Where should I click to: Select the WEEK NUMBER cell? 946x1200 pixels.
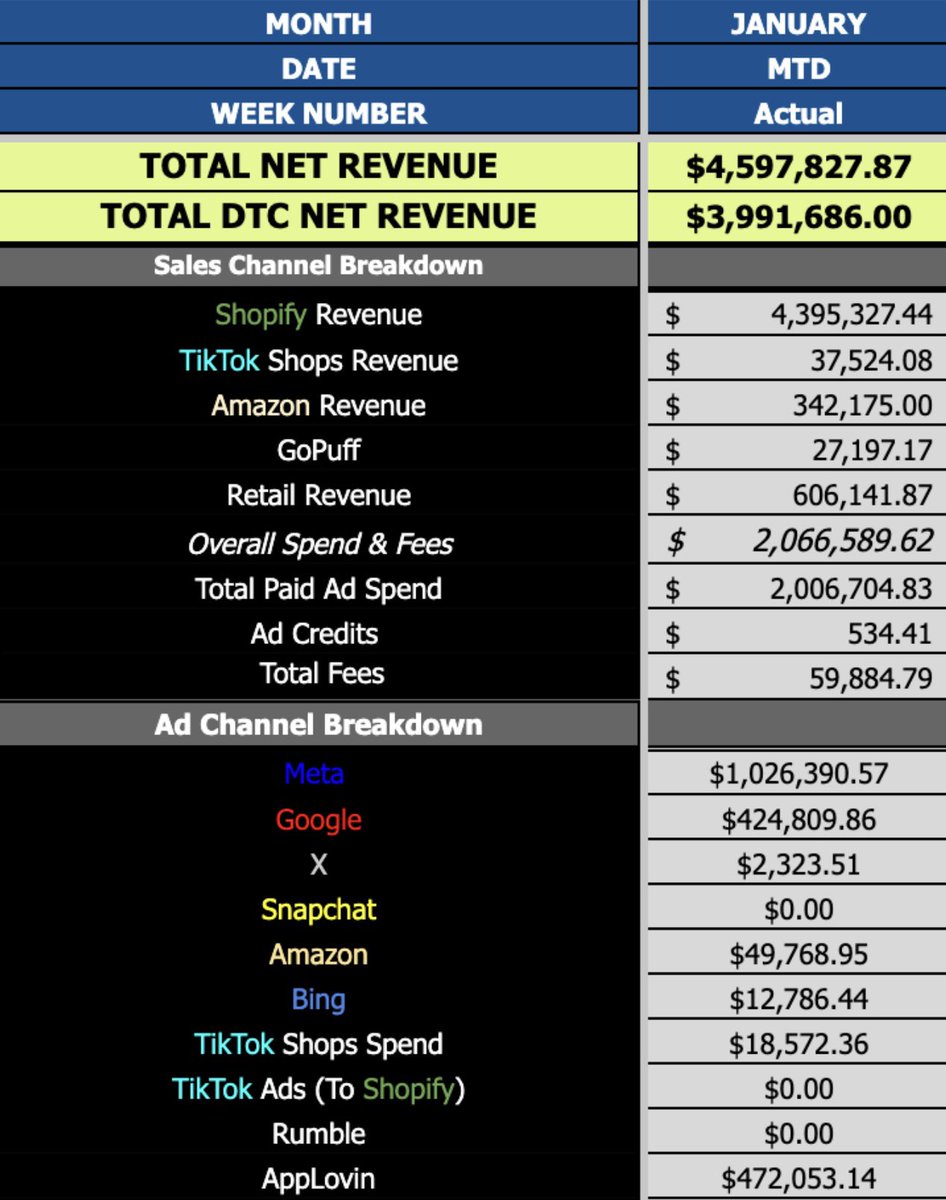pyautogui.click(x=319, y=112)
